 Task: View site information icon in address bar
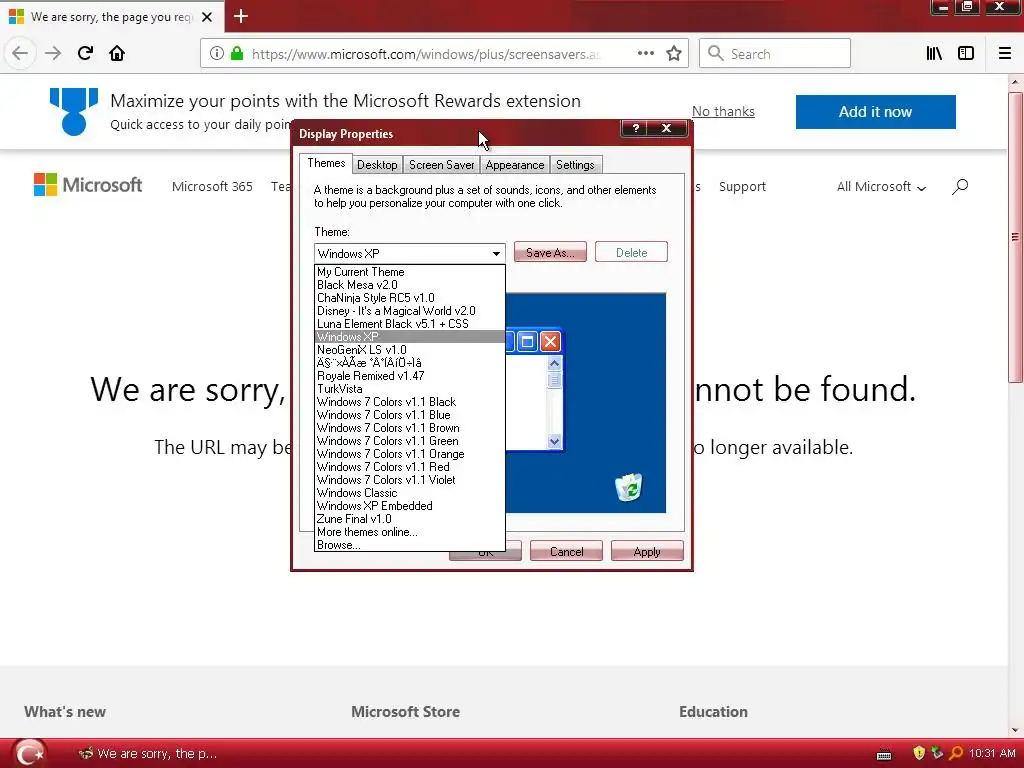coord(217,54)
